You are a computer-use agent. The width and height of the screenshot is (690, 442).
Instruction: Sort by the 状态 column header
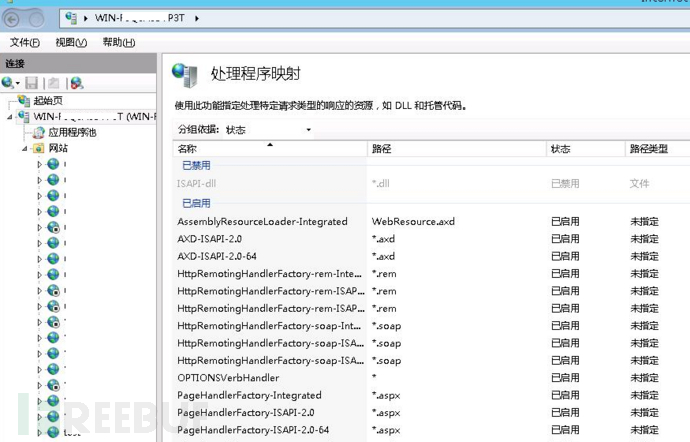point(585,149)
